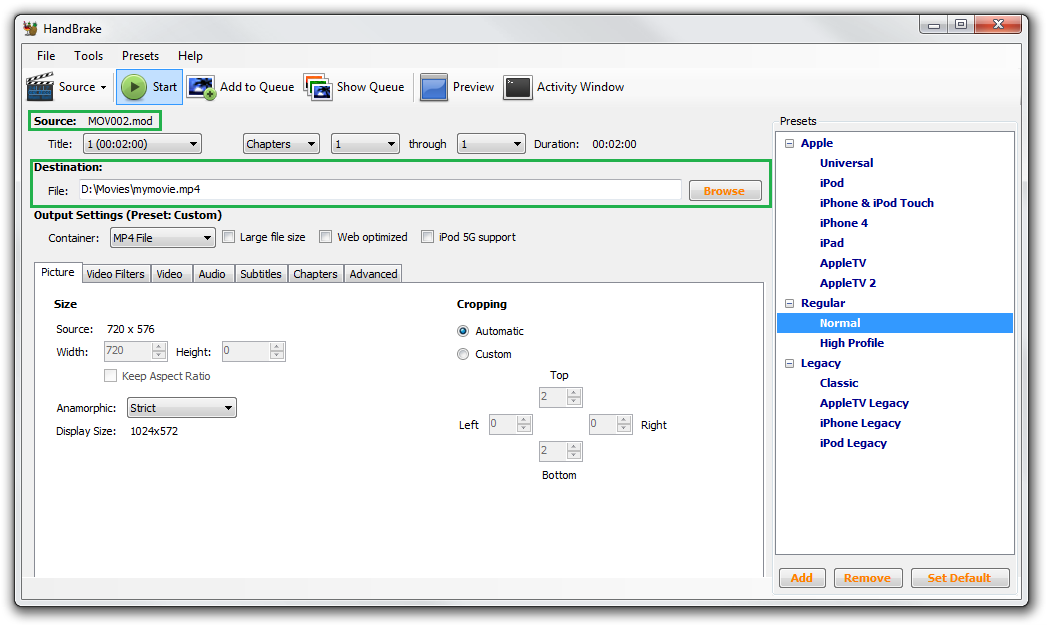
Task: Switch to the Subtitles tab
Action: click(x=260, y=274)
